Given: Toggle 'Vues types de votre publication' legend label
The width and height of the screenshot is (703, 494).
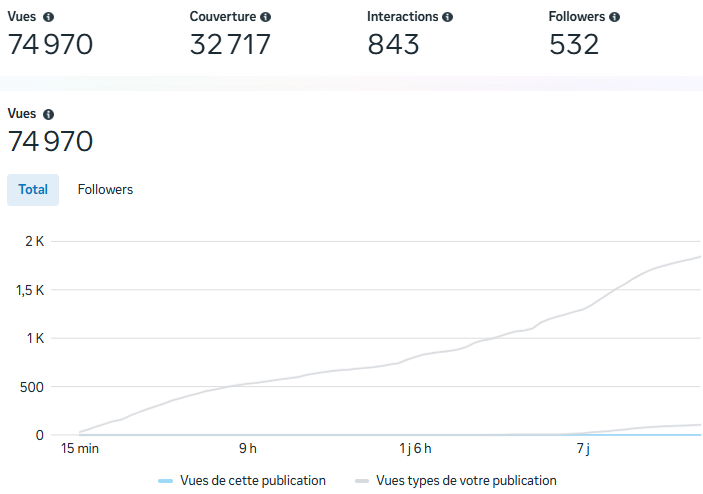Looking at the screenshot, I should (466, 481).
